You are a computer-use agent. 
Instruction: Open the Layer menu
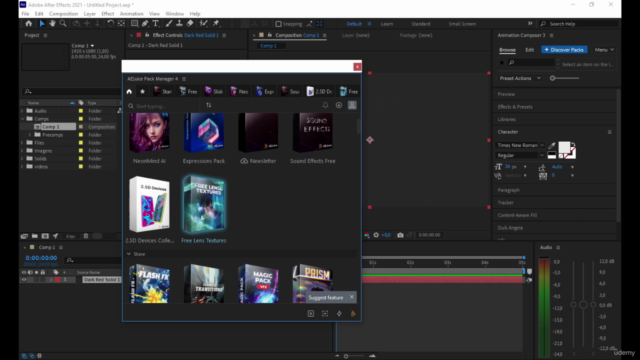[x=89, y=13]
